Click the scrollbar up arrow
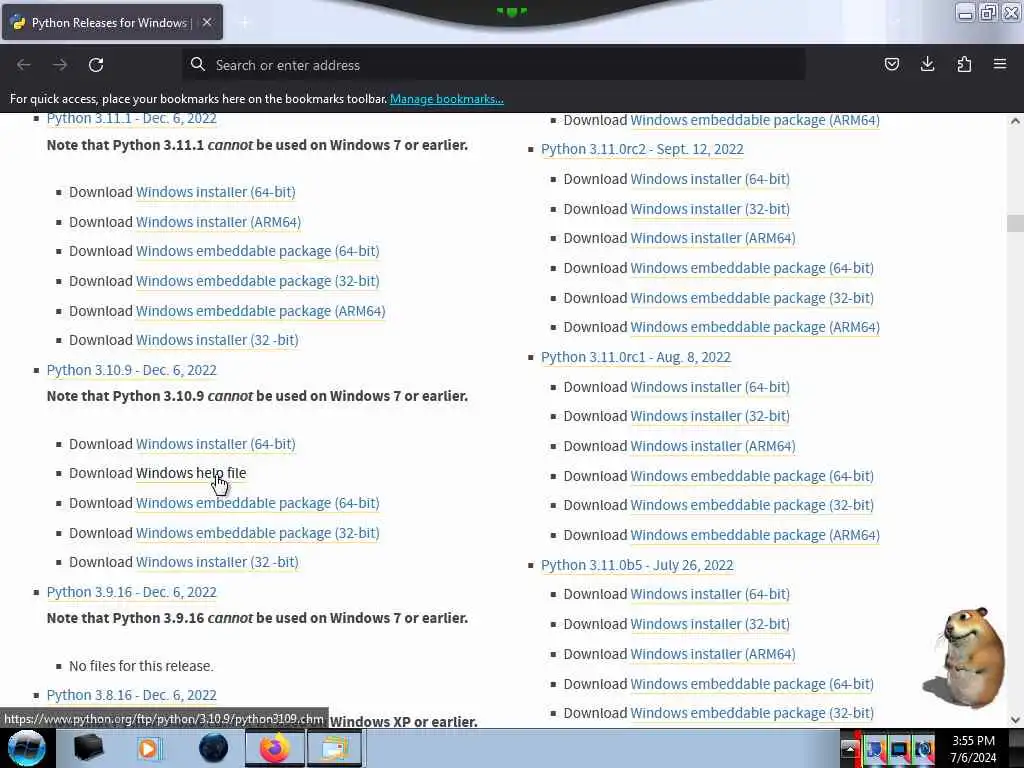 pos(1015,121)
